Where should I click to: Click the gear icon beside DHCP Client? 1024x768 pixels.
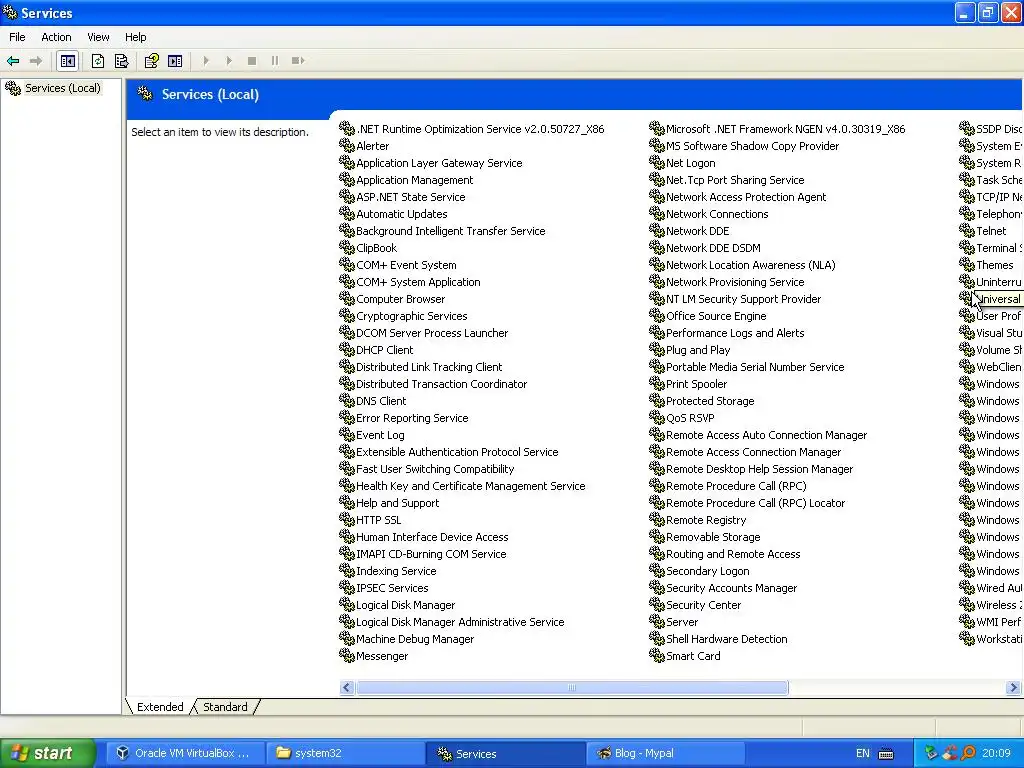pos(347,349)
